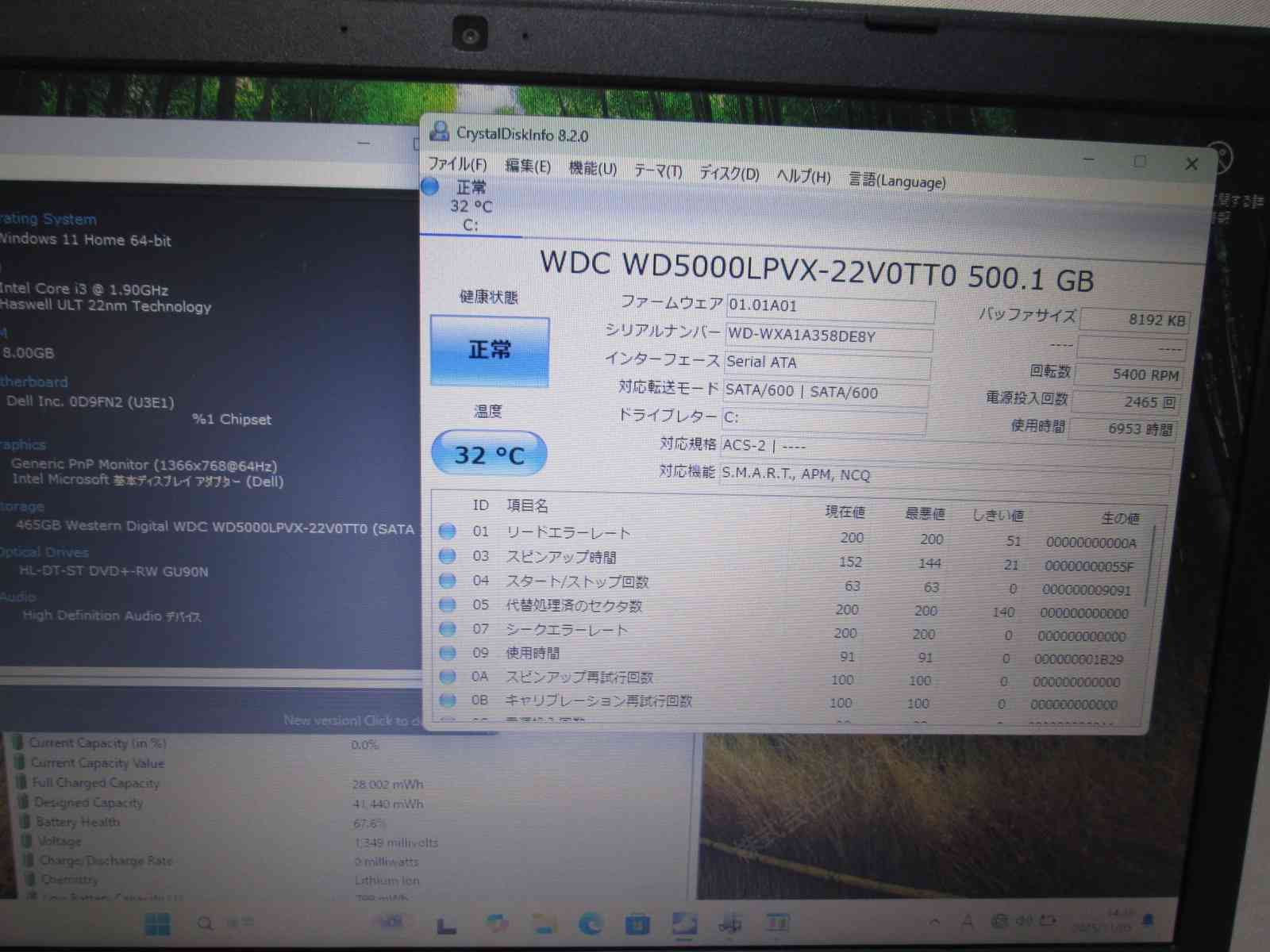Open the ファイル(F) menu

pos(457,164)
